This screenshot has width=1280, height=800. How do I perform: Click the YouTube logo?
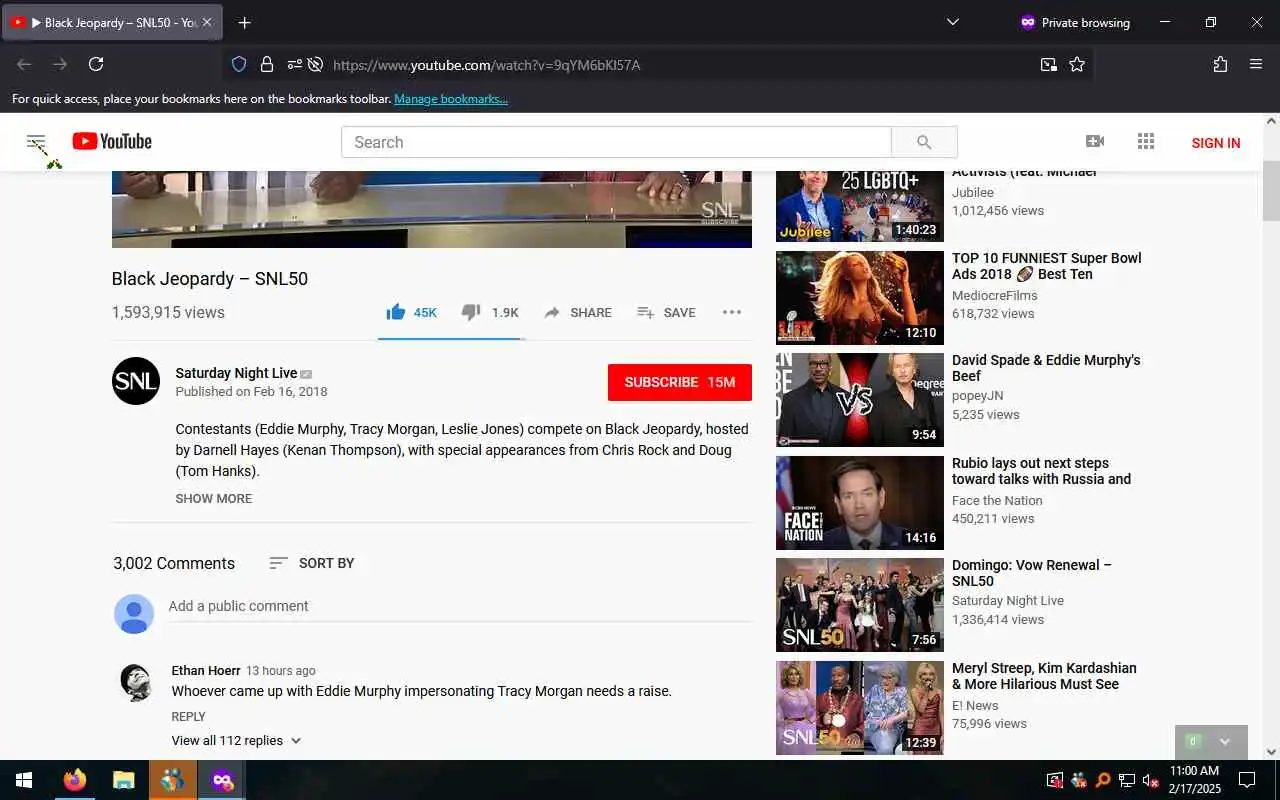point(112,142)
